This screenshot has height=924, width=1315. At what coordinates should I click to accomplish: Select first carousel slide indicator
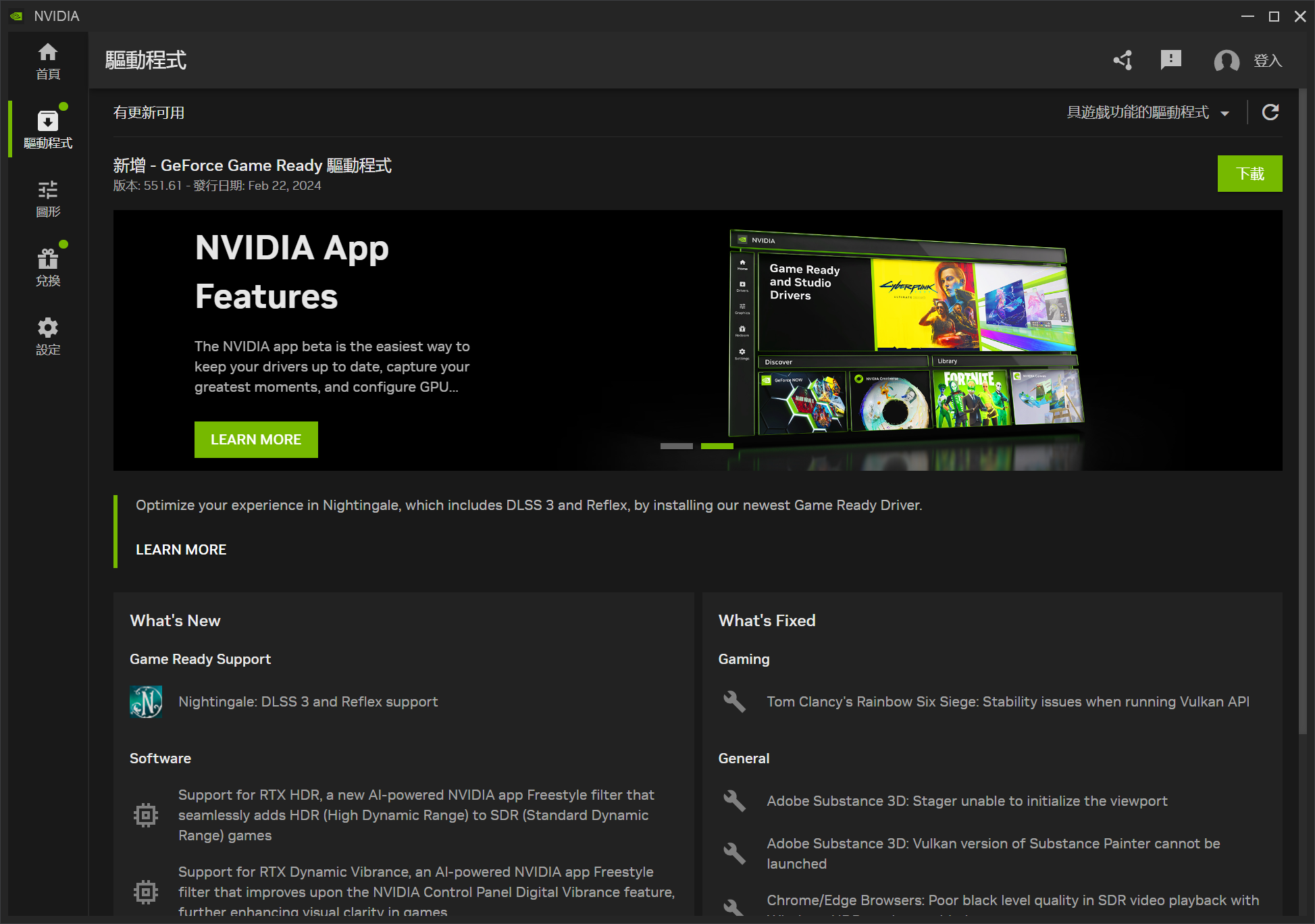(x=677, y=446)
